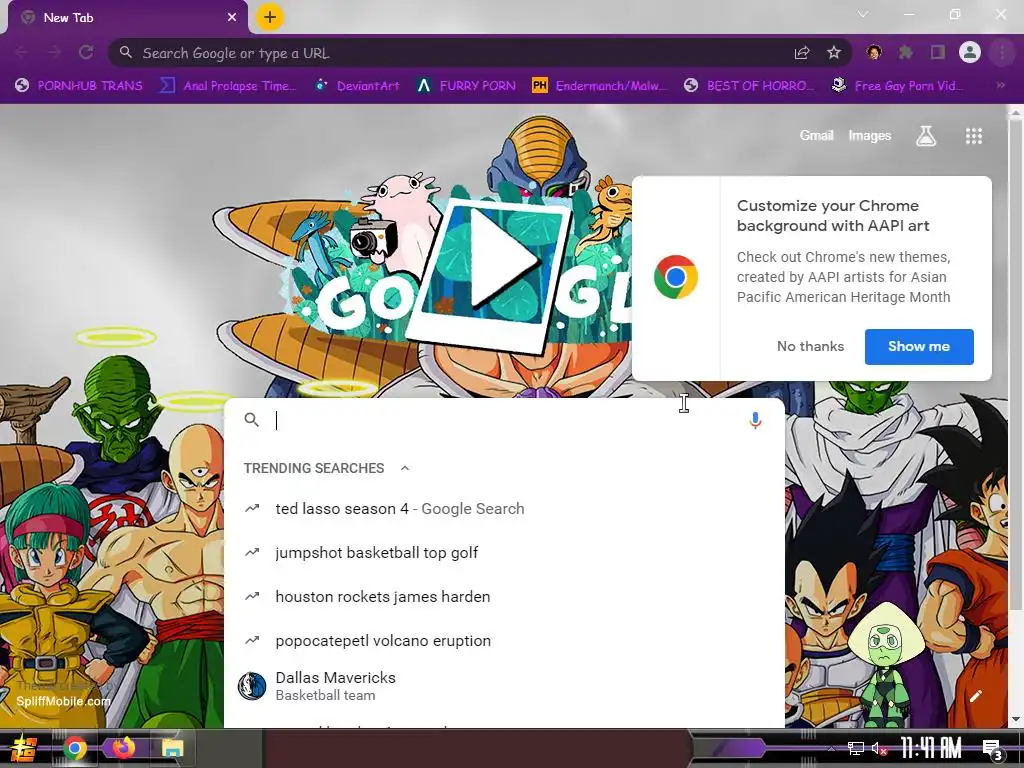Focus the Chrome address bar

457,53
